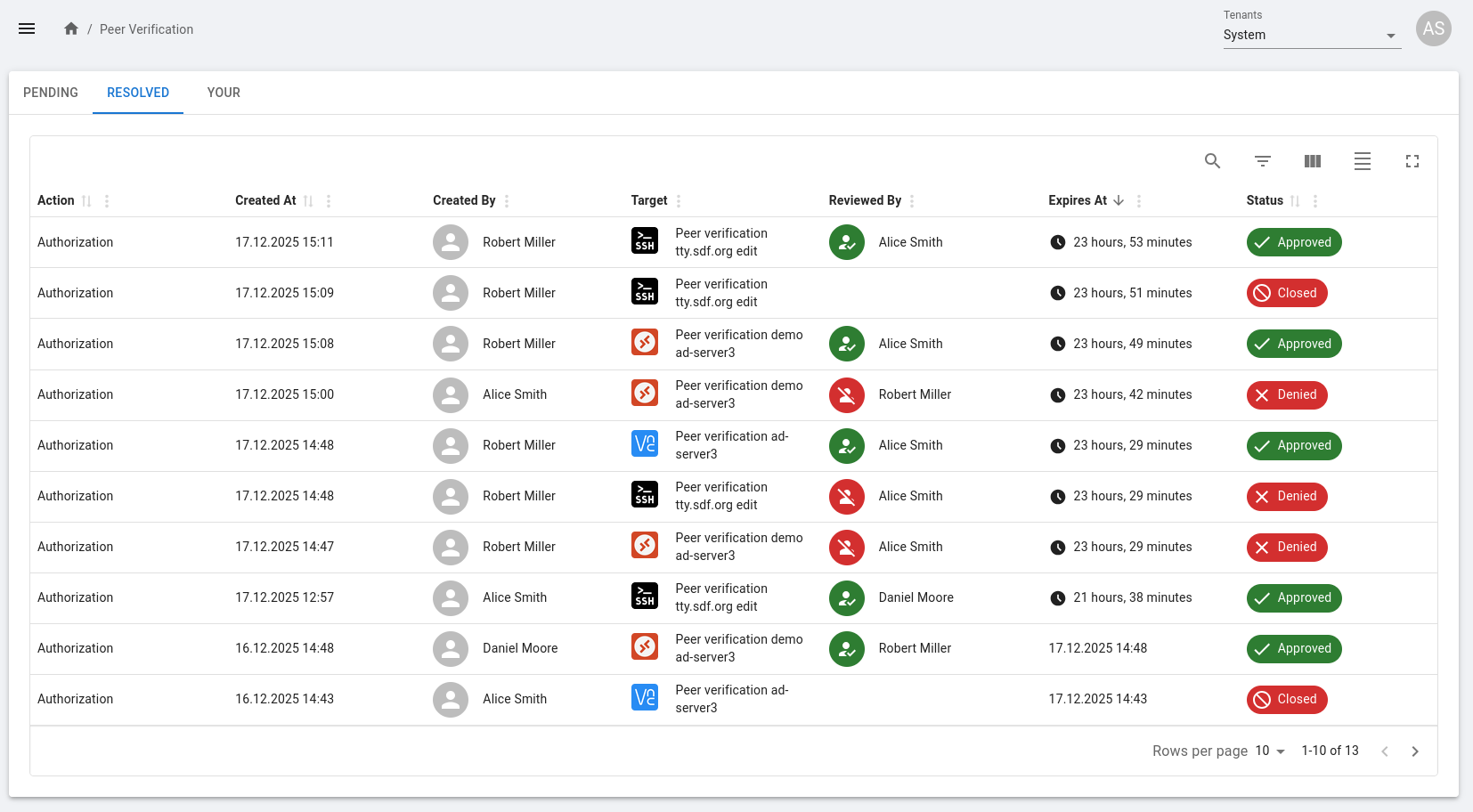Screen dimensions: 1473x812
Task: Toggle table full screen mode
Action: pyautogui.click(x=1412, y=161)
